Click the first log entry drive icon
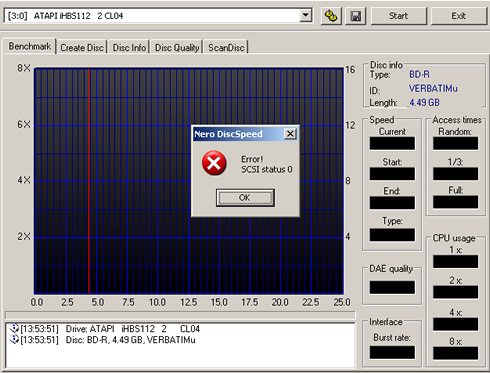Viewport: 490px width, 373px height. click(x=14, y=329)
